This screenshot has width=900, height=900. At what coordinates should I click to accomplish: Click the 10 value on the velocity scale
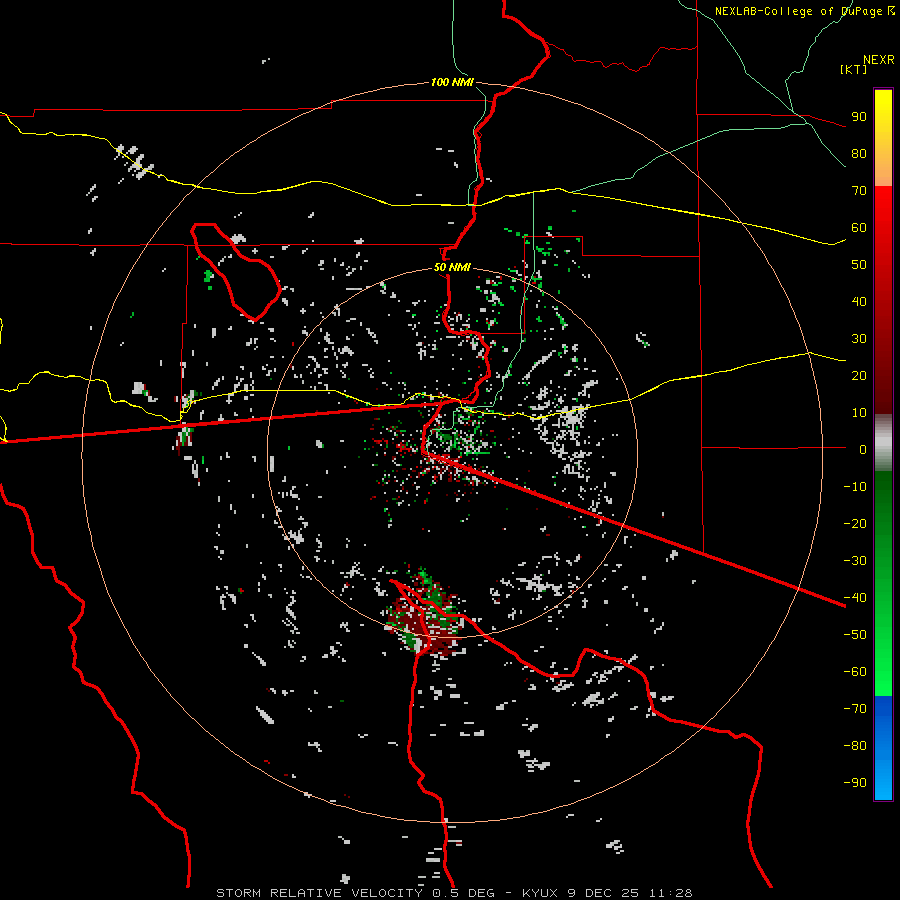pos(859,413)
